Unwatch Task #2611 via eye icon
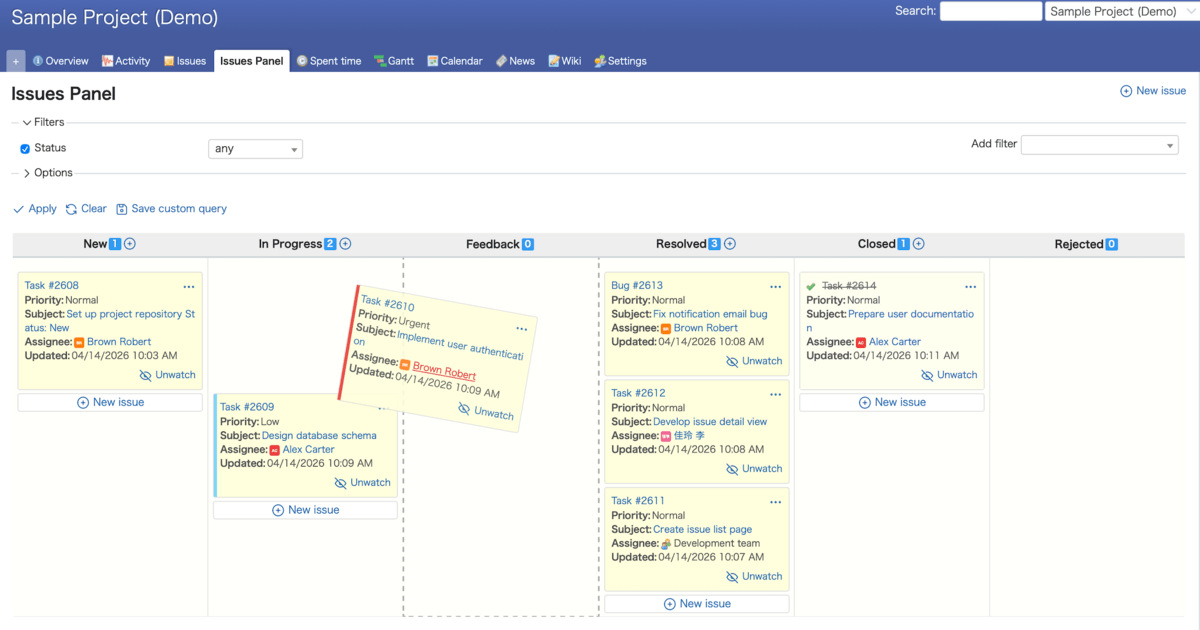The width and height of the screenshot is (1200, 630). 732,577
